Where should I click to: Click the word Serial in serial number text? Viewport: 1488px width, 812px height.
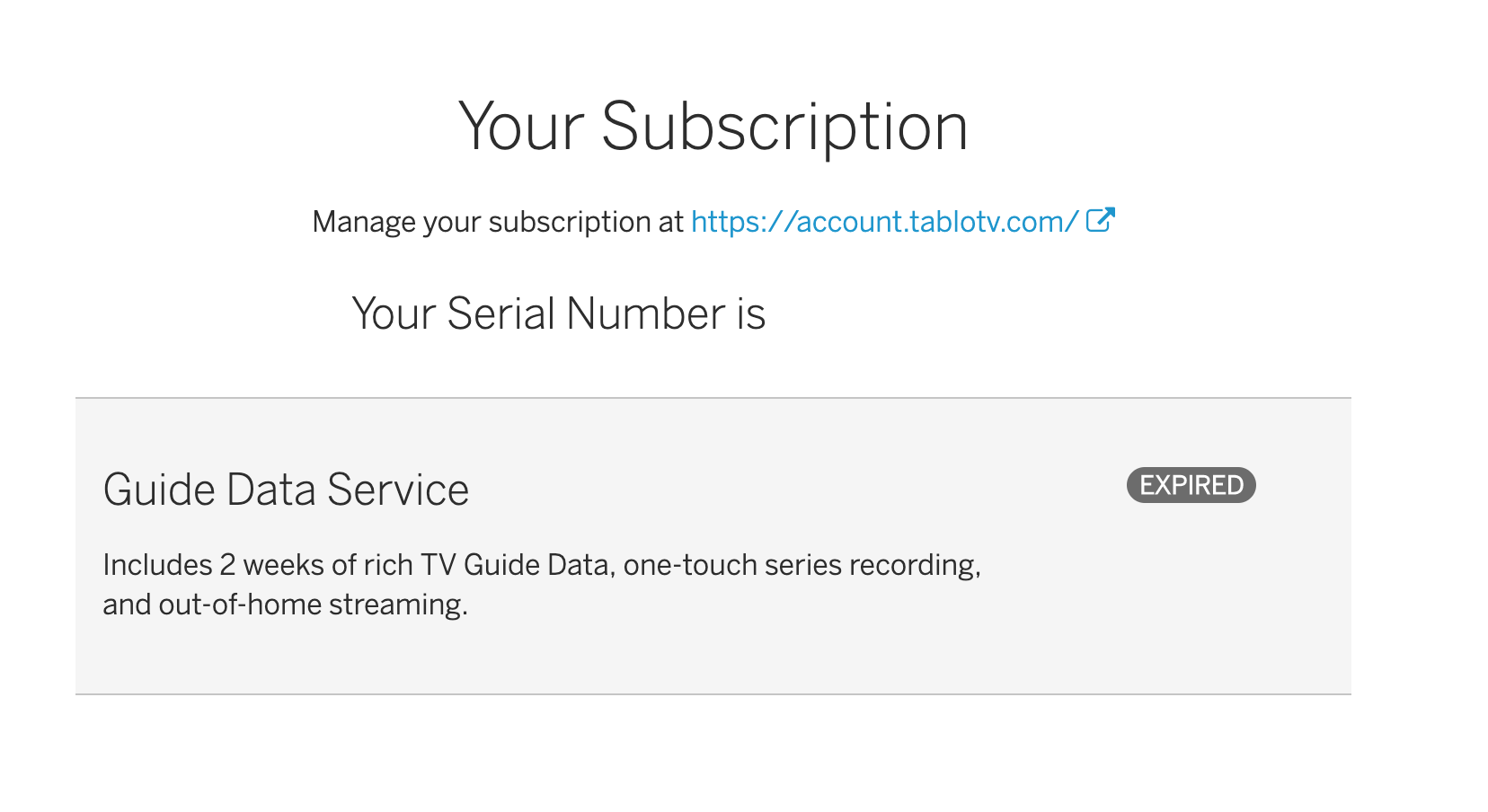coord(501,313)
